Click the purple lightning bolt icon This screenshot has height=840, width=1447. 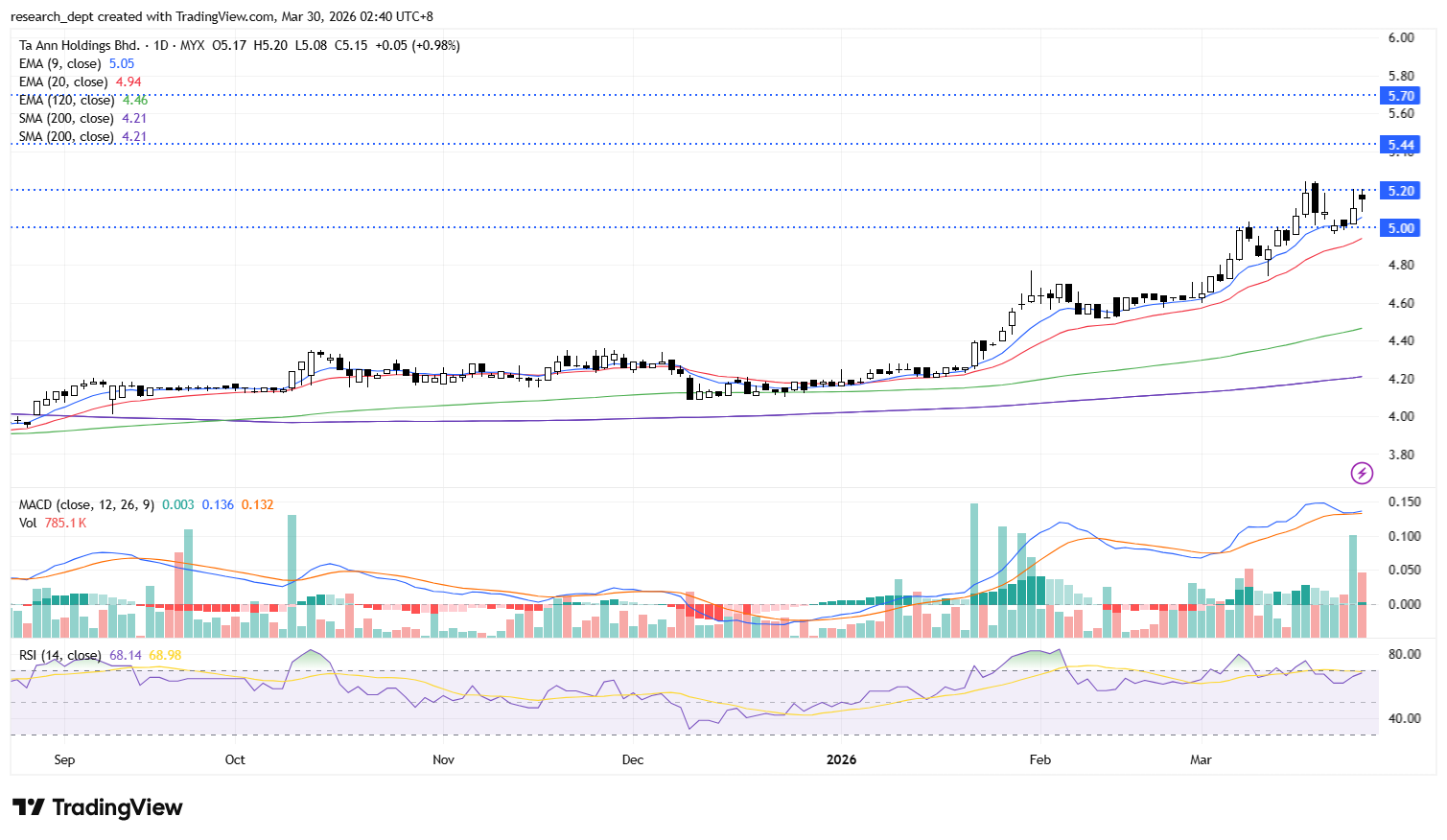click(1362, 473)
